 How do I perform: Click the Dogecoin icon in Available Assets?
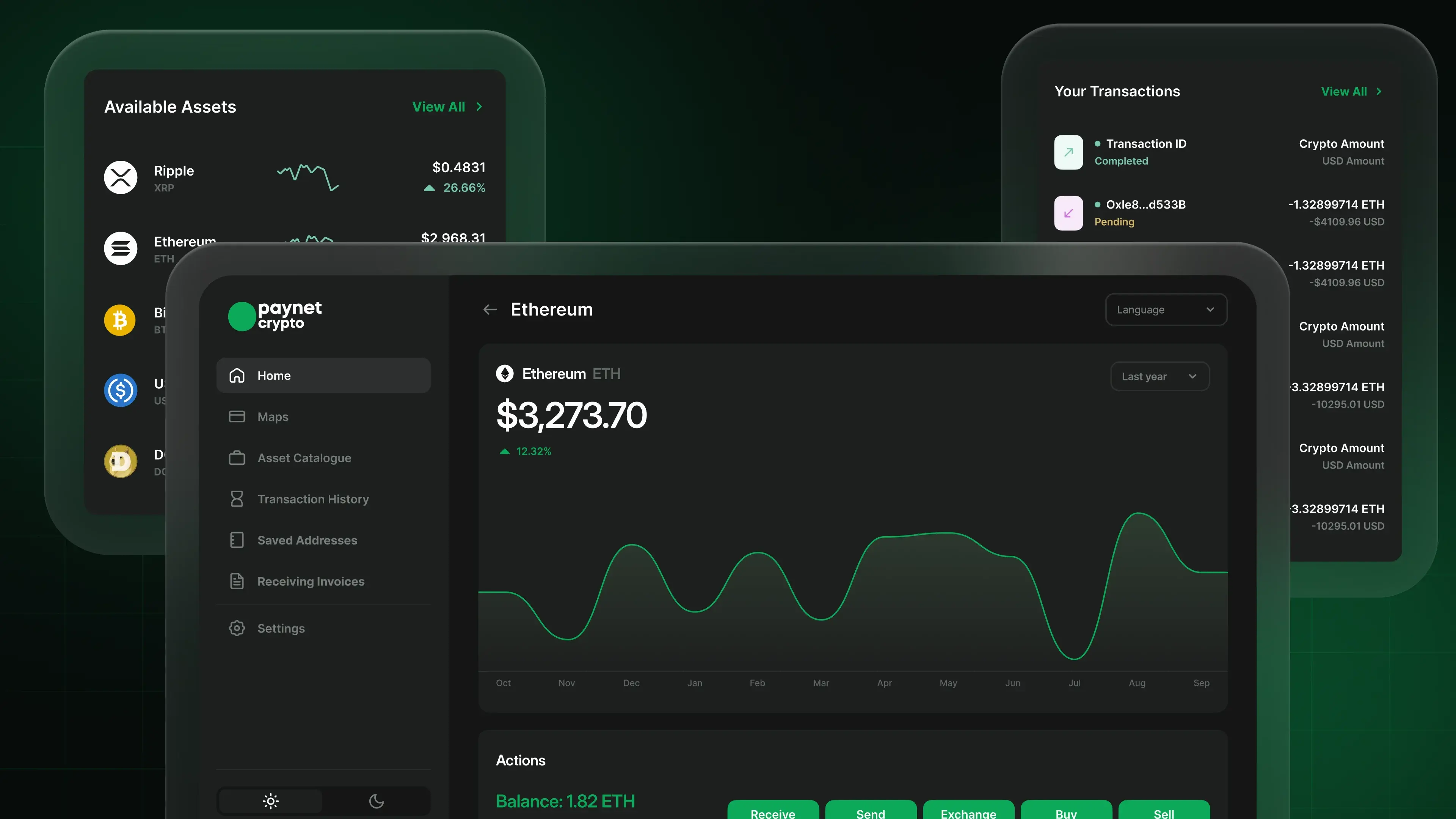121,461
